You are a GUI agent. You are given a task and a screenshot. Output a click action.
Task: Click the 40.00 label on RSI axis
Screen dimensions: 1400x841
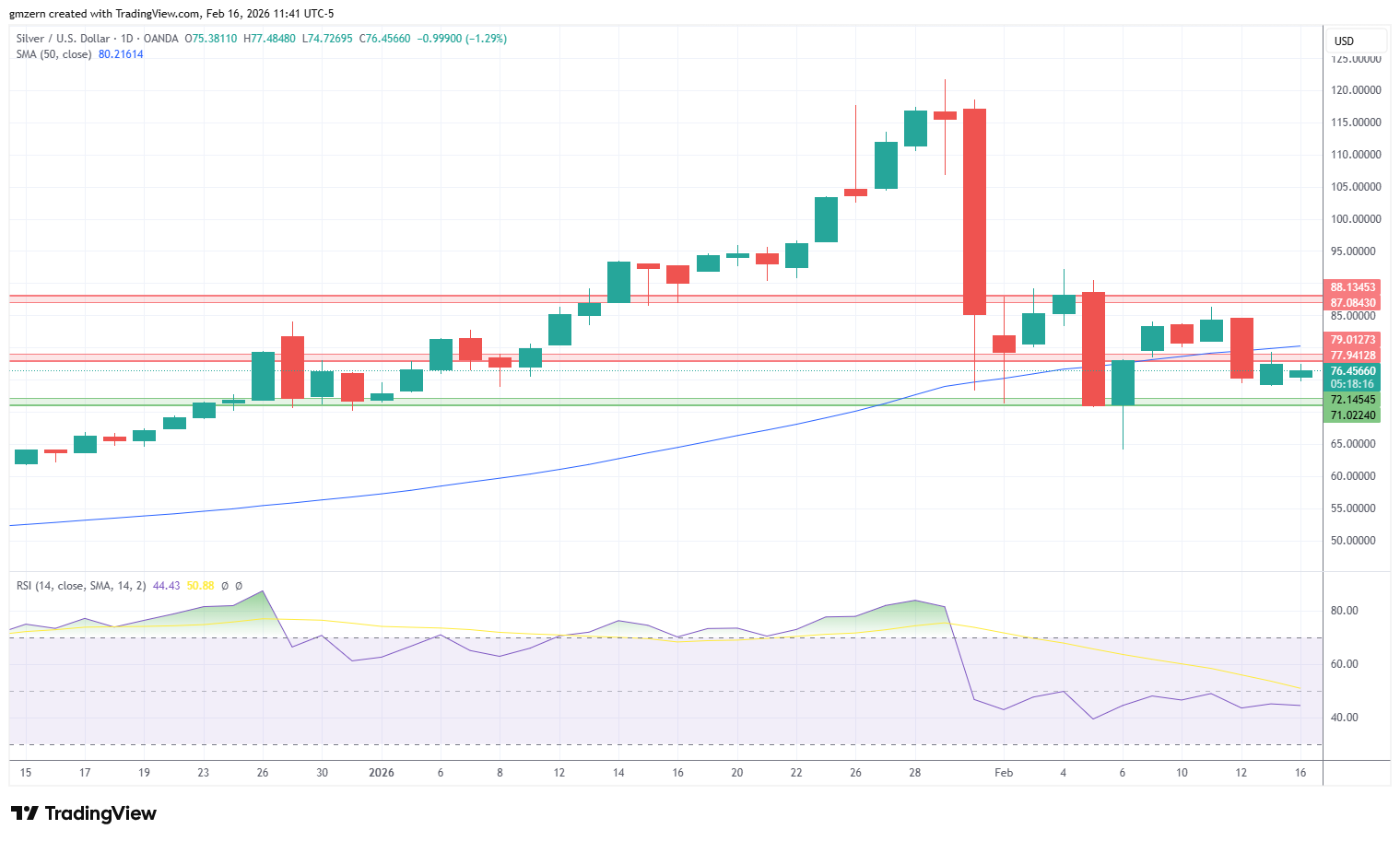pyautogui.click(x=1344, y=718)
